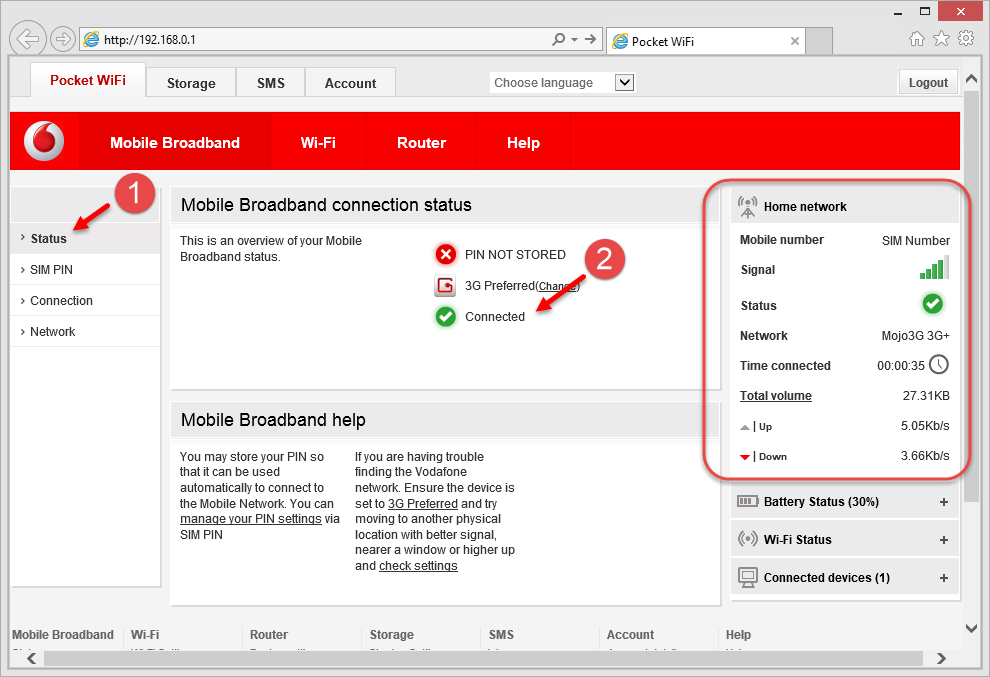Image resolution: width=990 pixels, height=677 pixels.
Task: Expand the Battery Status (30%) panel
Action: (x=944, y=502)
